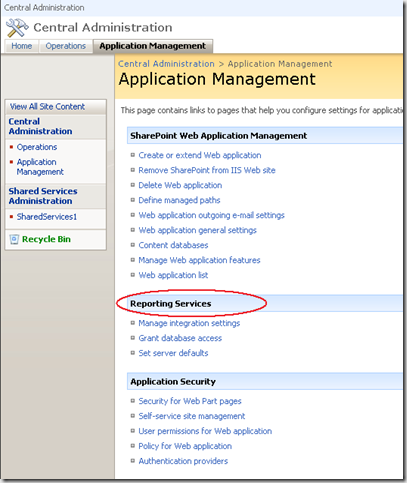Open Web application outgoing e-mail settings

click(212, 215)
